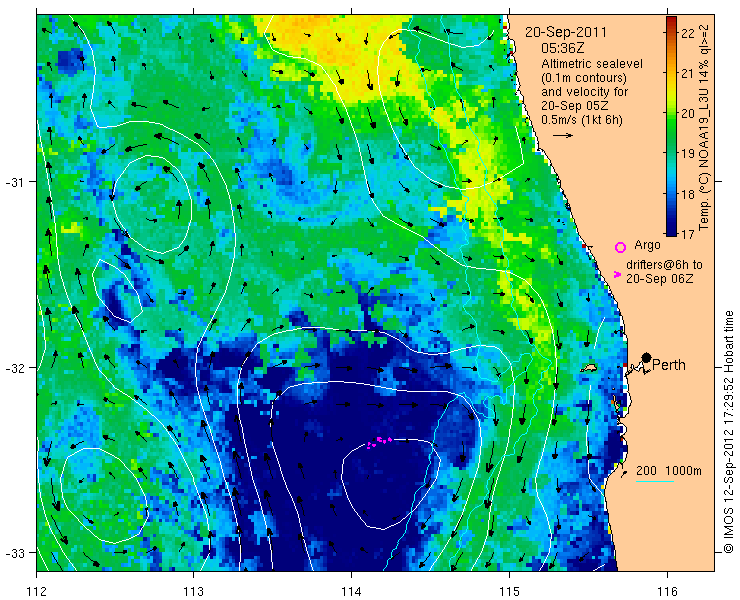Click the "(0.1m contours)" caption line
The width and height of the screenshot is (740, 600).
[x=584, y=77]
